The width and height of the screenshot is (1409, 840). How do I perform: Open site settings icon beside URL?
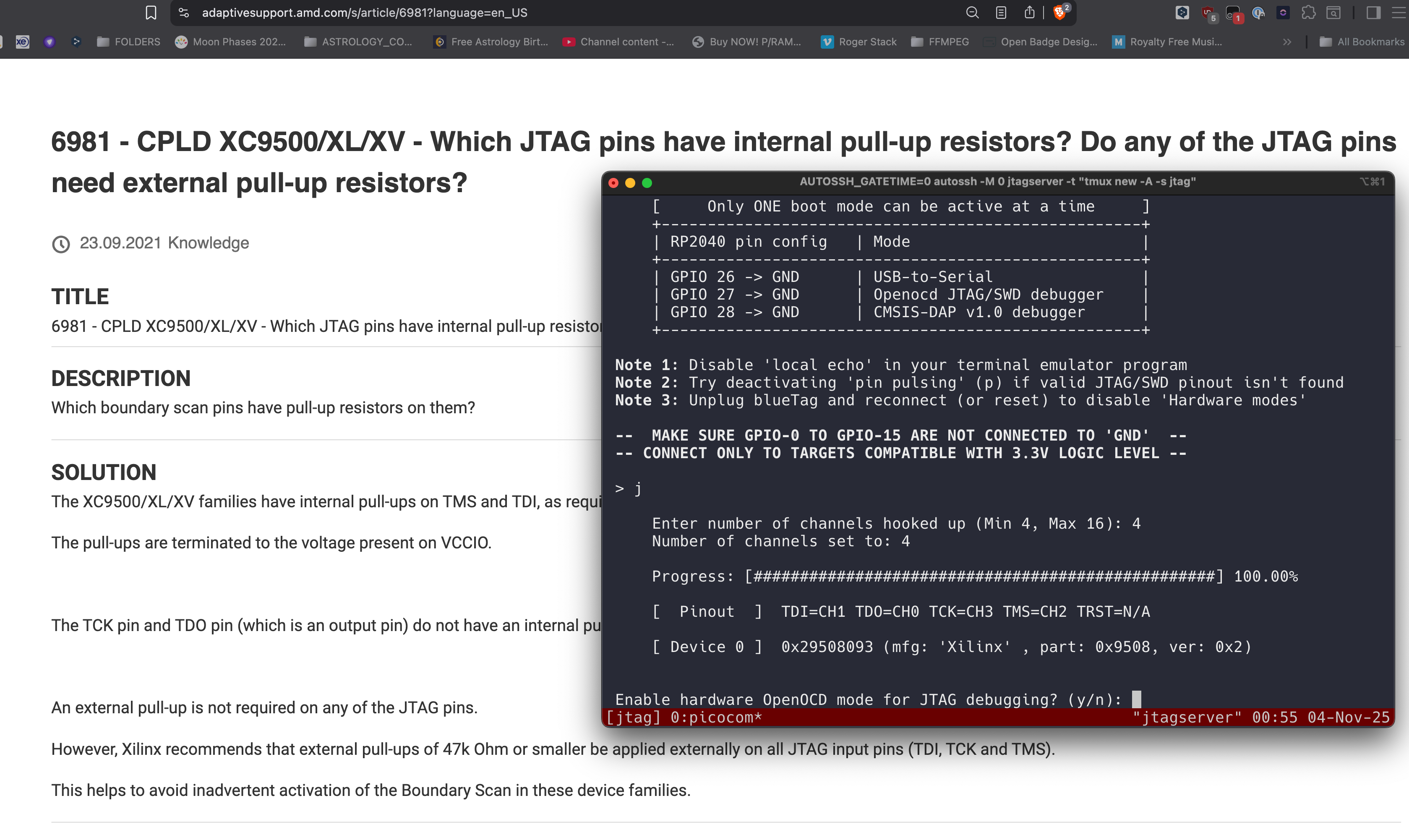click(x=183, y=13)
